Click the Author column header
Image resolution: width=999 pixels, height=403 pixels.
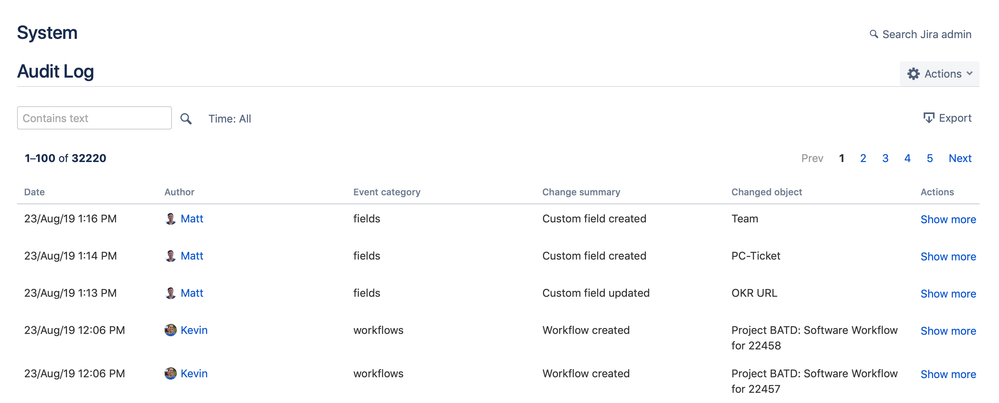point(180,192)
